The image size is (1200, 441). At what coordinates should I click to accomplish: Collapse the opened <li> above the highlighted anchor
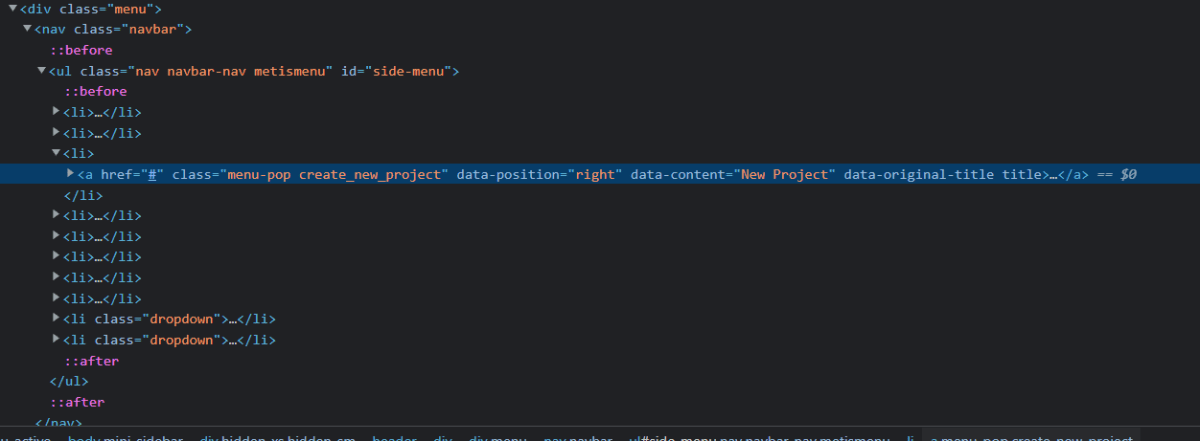[x=56, y=153]
